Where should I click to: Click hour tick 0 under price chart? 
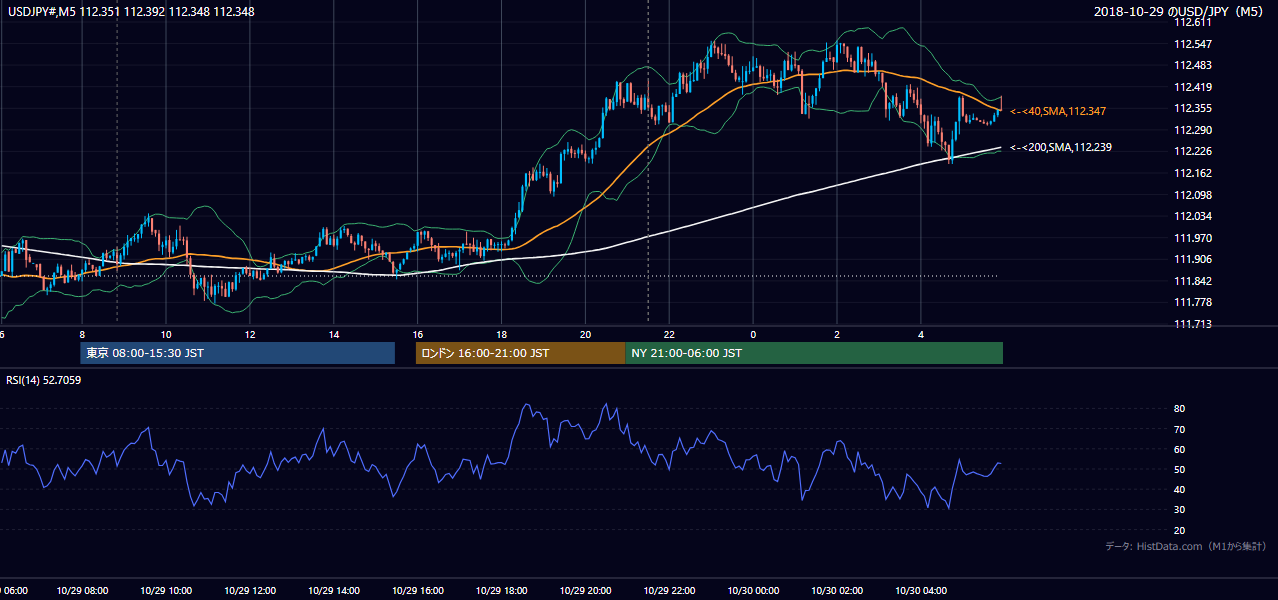point(753,334)
